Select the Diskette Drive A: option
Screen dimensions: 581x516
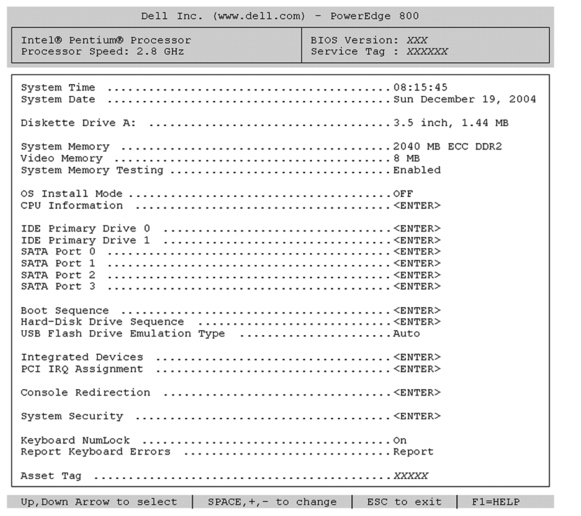pos(265,123)
